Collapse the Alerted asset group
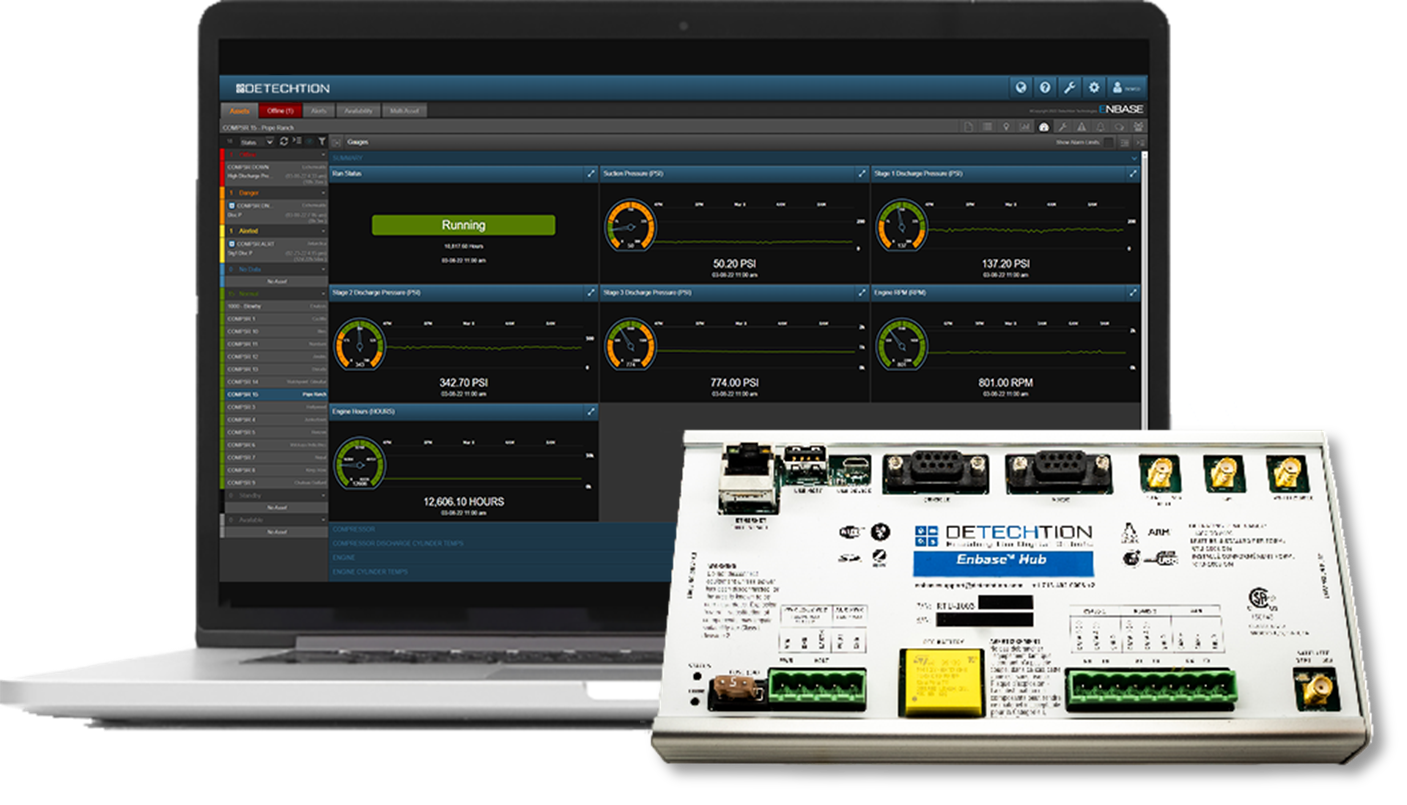Image resolution: width=1407 pixels, height=805 pixels. (x=323, y=231)
